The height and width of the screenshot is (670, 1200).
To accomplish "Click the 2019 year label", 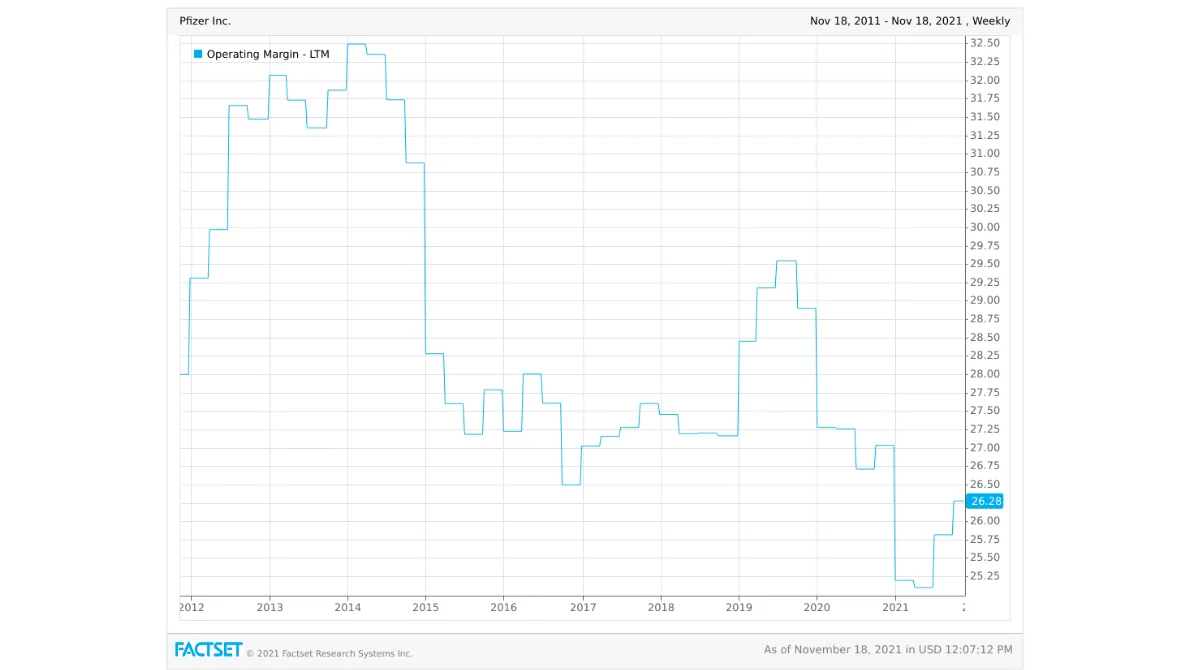I will [739, 607].
